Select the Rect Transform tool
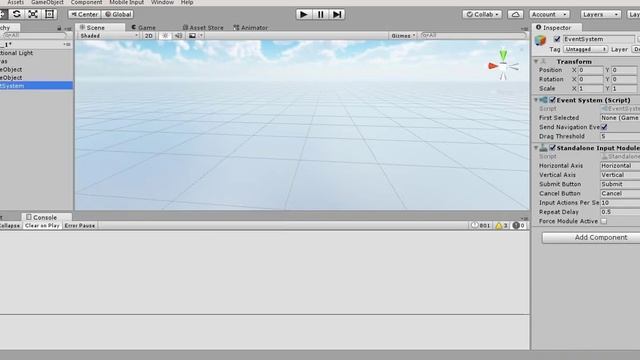The width and height of the screenshot is (640, 360). [49, 14]
